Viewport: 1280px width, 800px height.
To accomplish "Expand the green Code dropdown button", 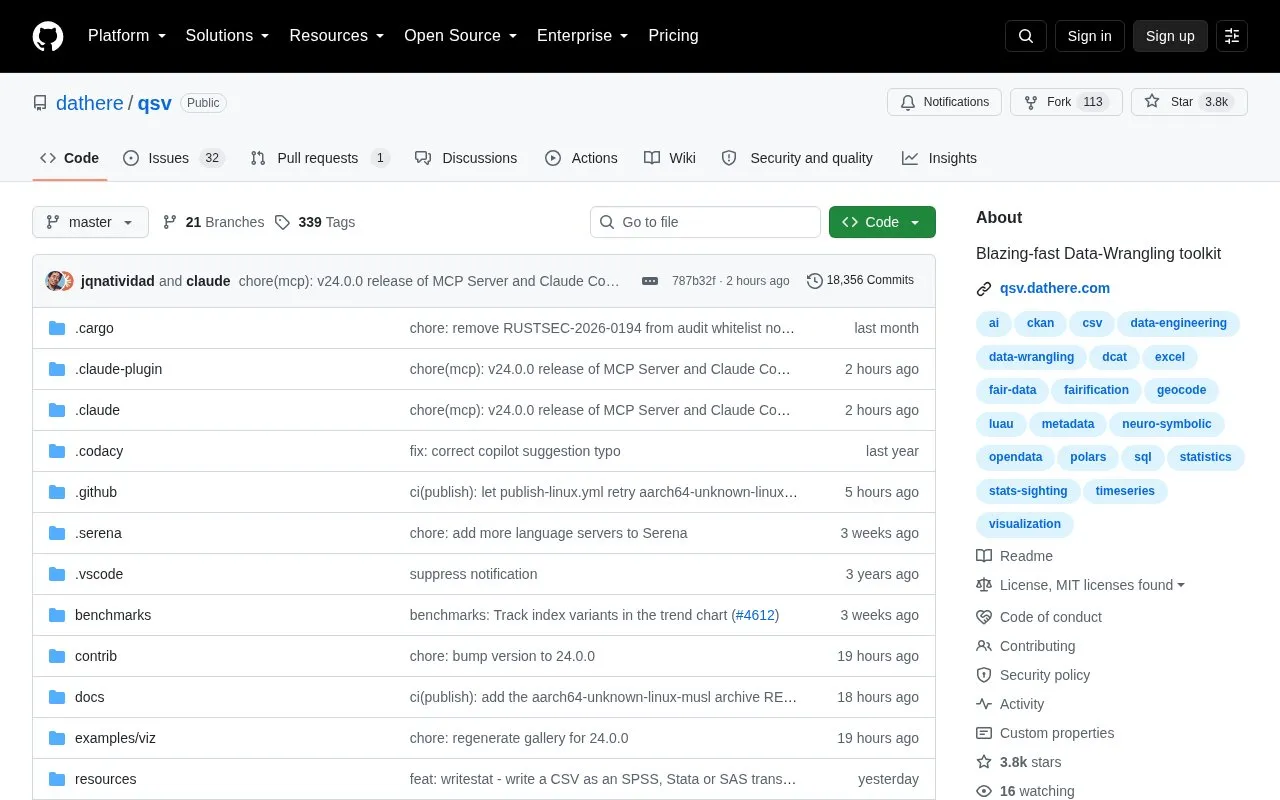I will click(882, 222).
